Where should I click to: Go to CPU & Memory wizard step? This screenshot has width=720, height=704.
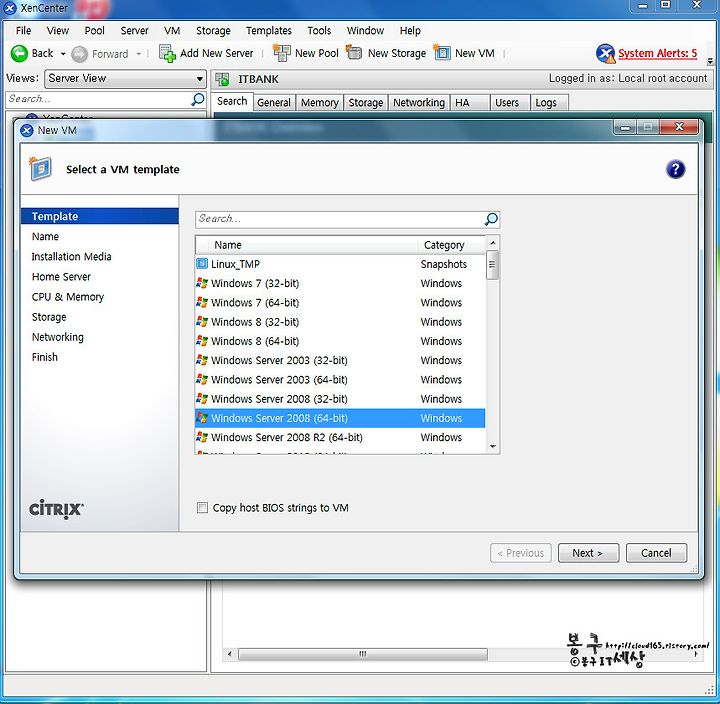click(x=68, y=297)
